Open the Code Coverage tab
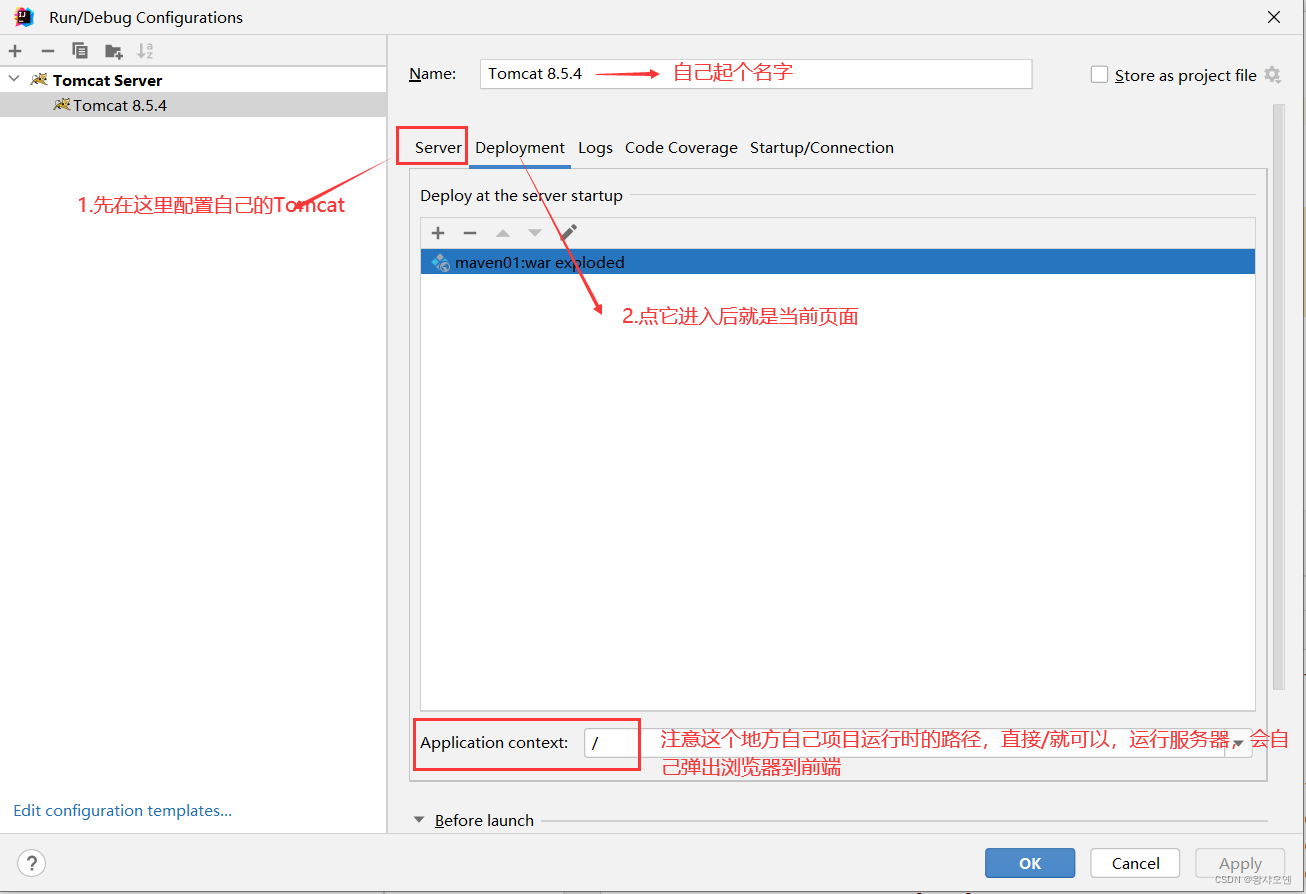 coord(681,148)
